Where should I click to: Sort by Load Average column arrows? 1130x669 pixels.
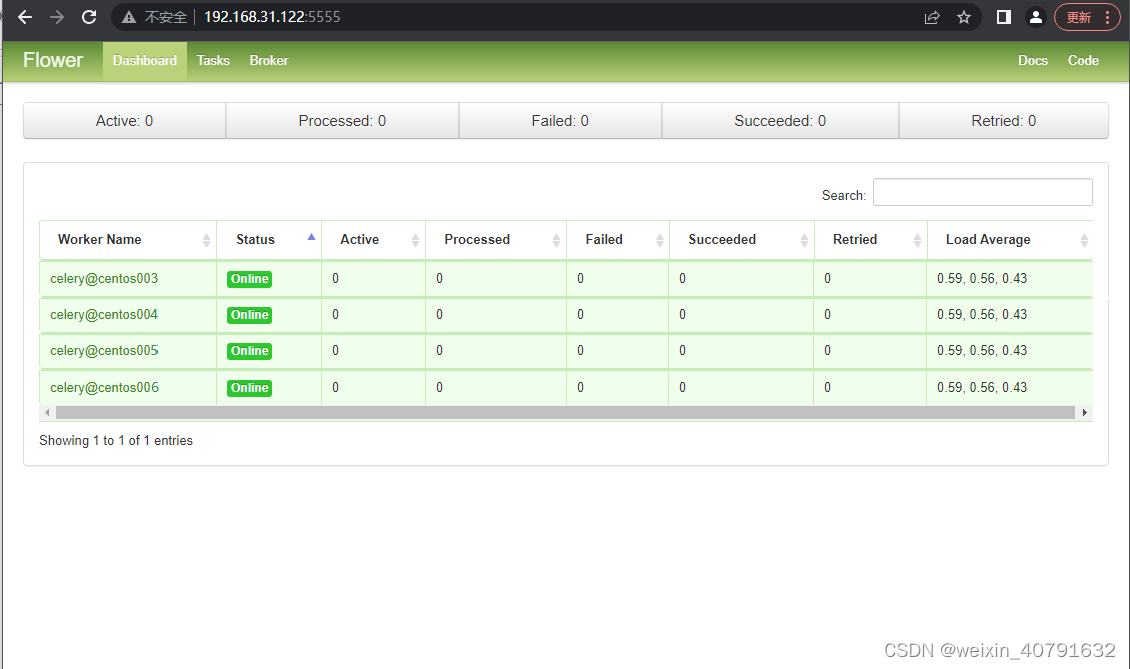coord(1084,240)
